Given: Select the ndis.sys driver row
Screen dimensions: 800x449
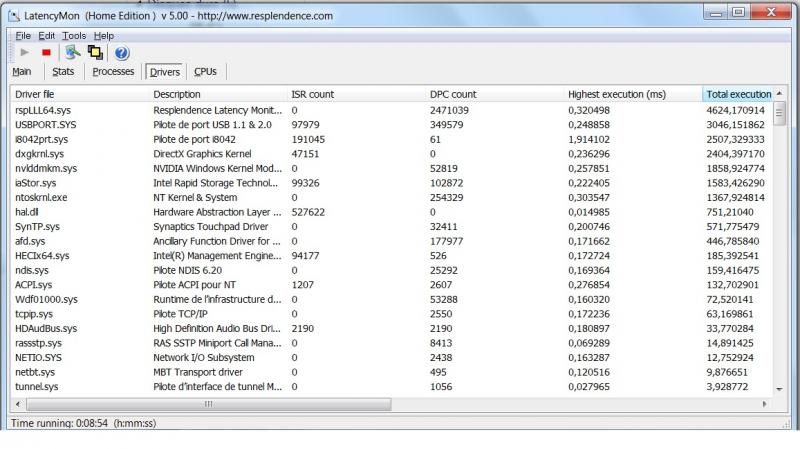Looking at the screenshot, I should 392,270.
